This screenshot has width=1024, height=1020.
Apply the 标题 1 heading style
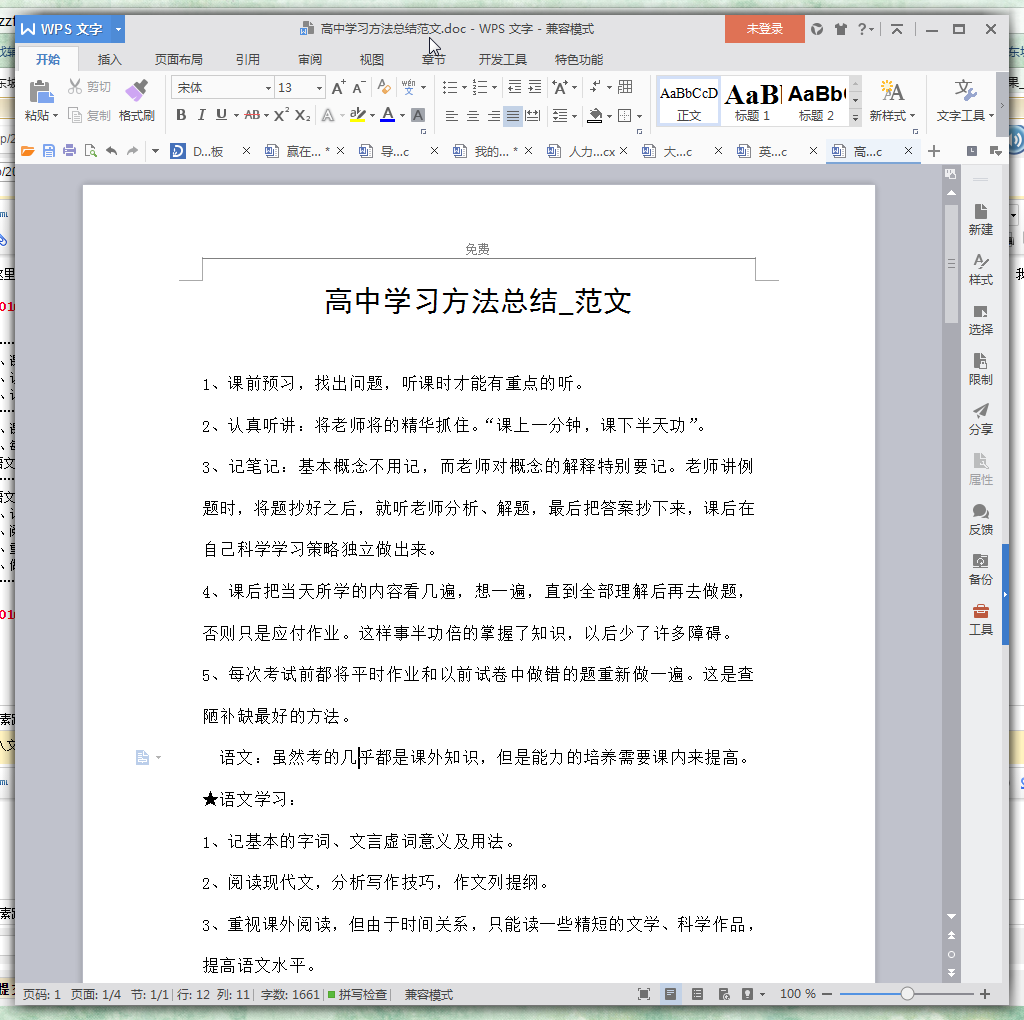752,101
